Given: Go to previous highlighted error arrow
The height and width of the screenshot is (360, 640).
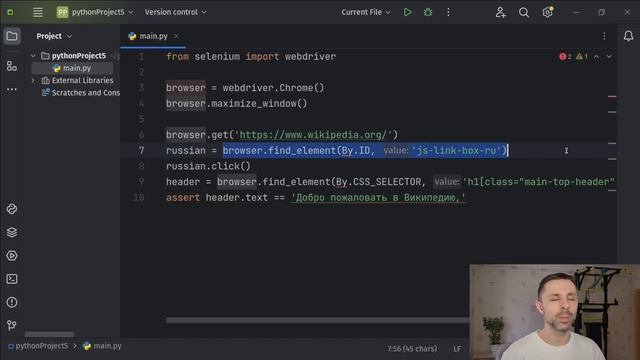Looking at the screenshot, I should 596,56.
